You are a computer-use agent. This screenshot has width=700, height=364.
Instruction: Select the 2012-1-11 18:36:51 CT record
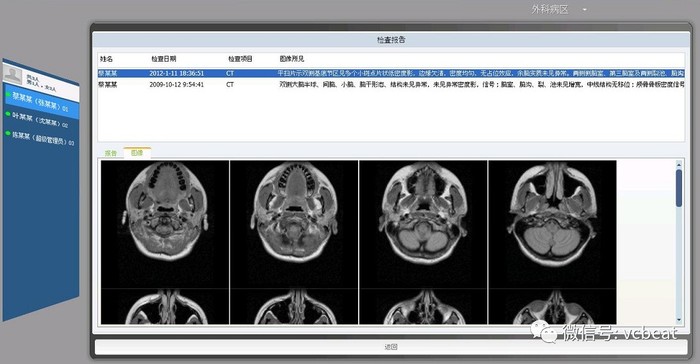[391, 73]
